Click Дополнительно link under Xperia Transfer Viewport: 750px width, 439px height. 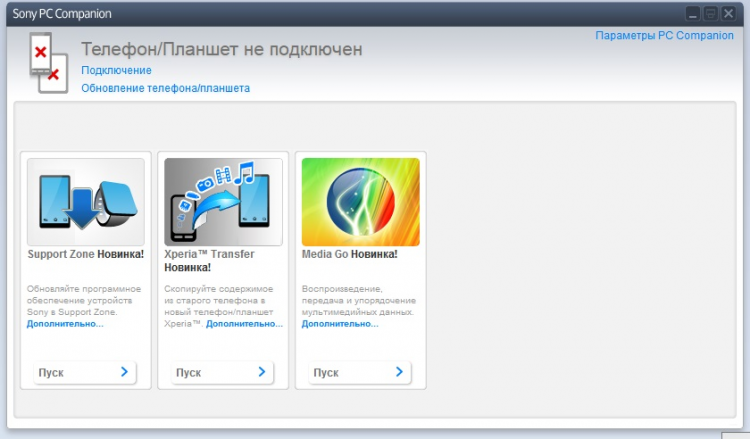244,324
